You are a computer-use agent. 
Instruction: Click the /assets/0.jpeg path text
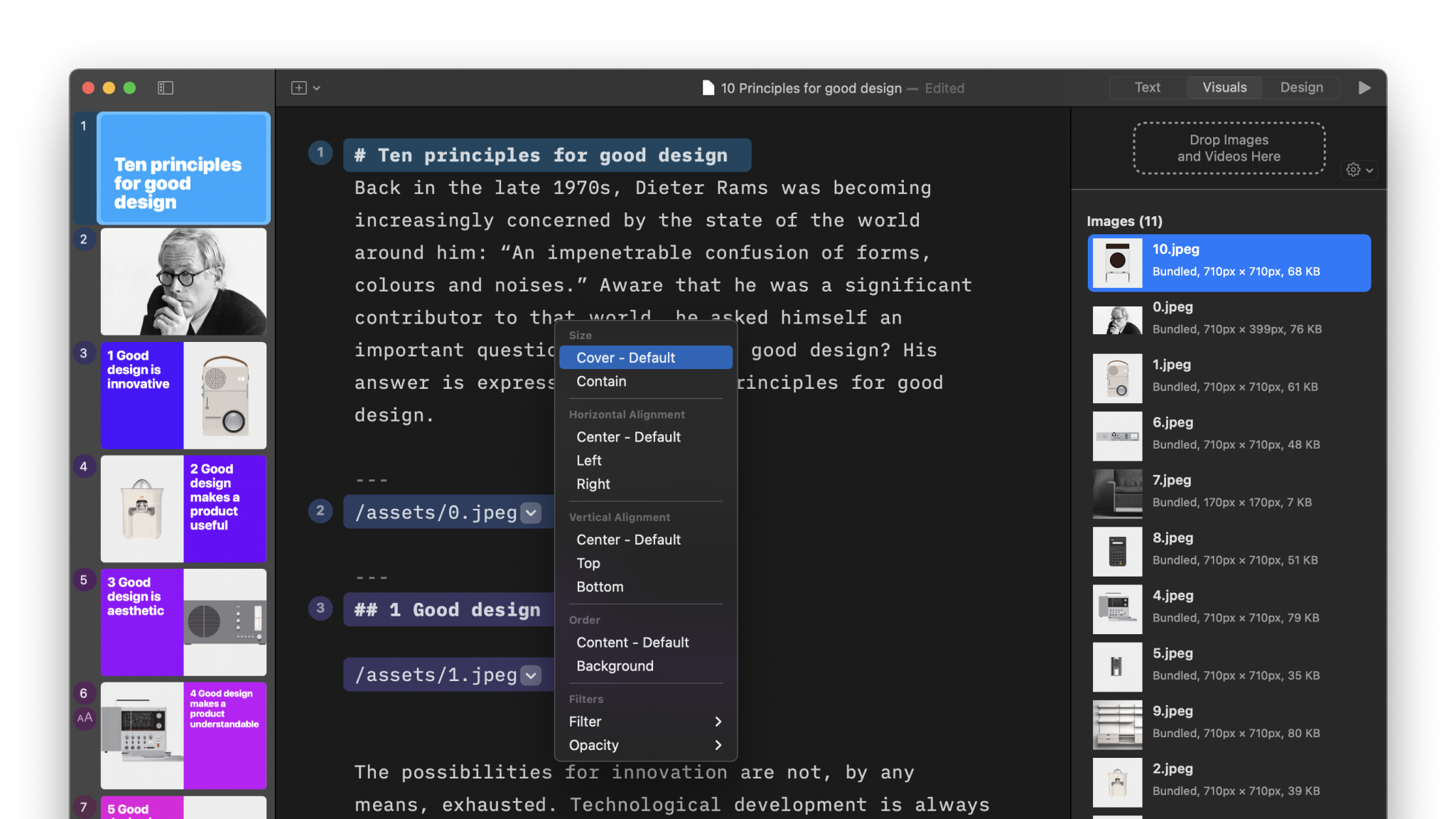pos(436,513)
